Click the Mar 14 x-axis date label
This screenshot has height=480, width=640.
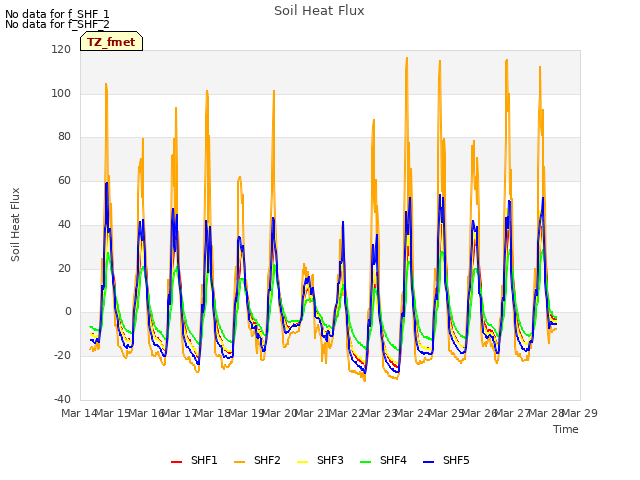(x=79, y=413)
